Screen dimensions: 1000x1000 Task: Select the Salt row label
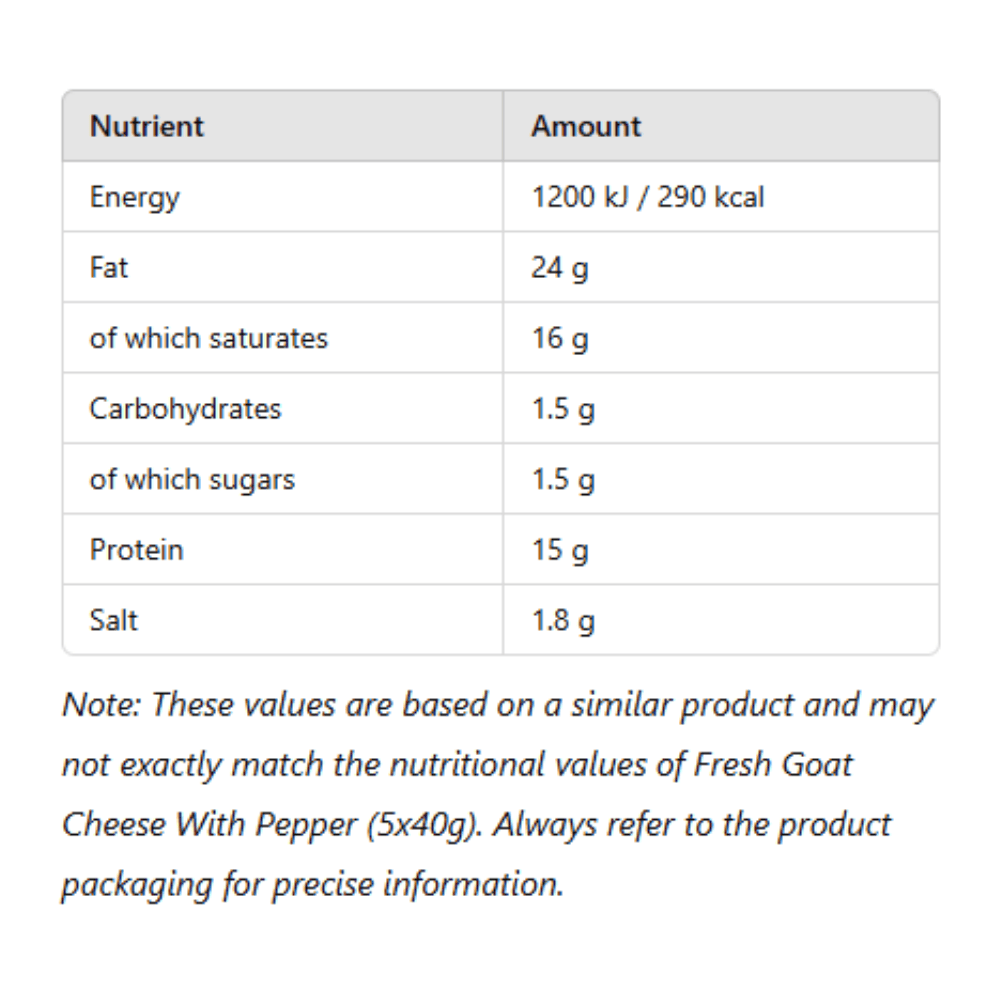click(114, 620)
